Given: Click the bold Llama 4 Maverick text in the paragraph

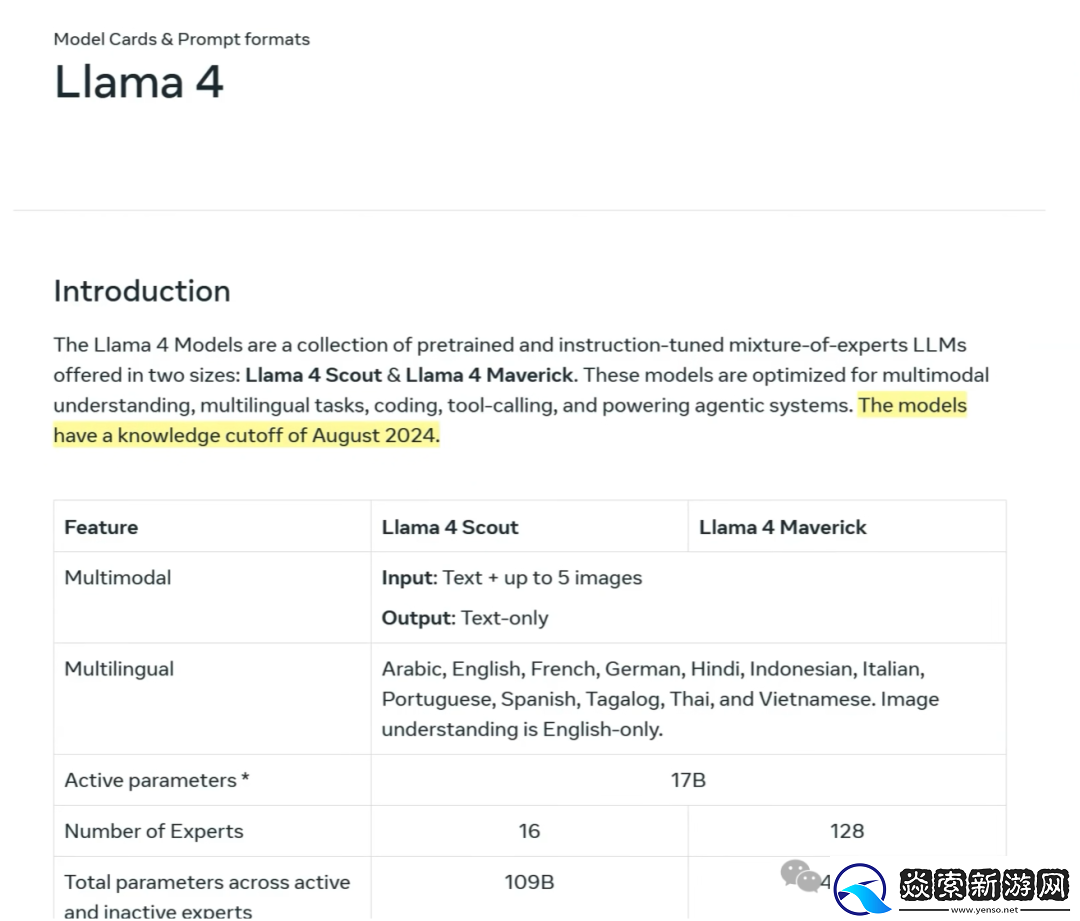Looking at the screenshot, I should (x=489, y=375).
